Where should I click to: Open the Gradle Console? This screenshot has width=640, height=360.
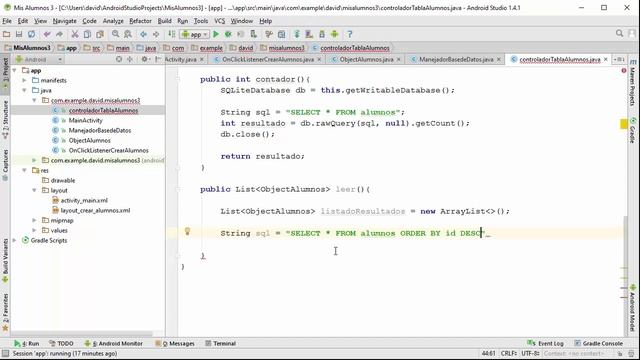pos(599,344)
